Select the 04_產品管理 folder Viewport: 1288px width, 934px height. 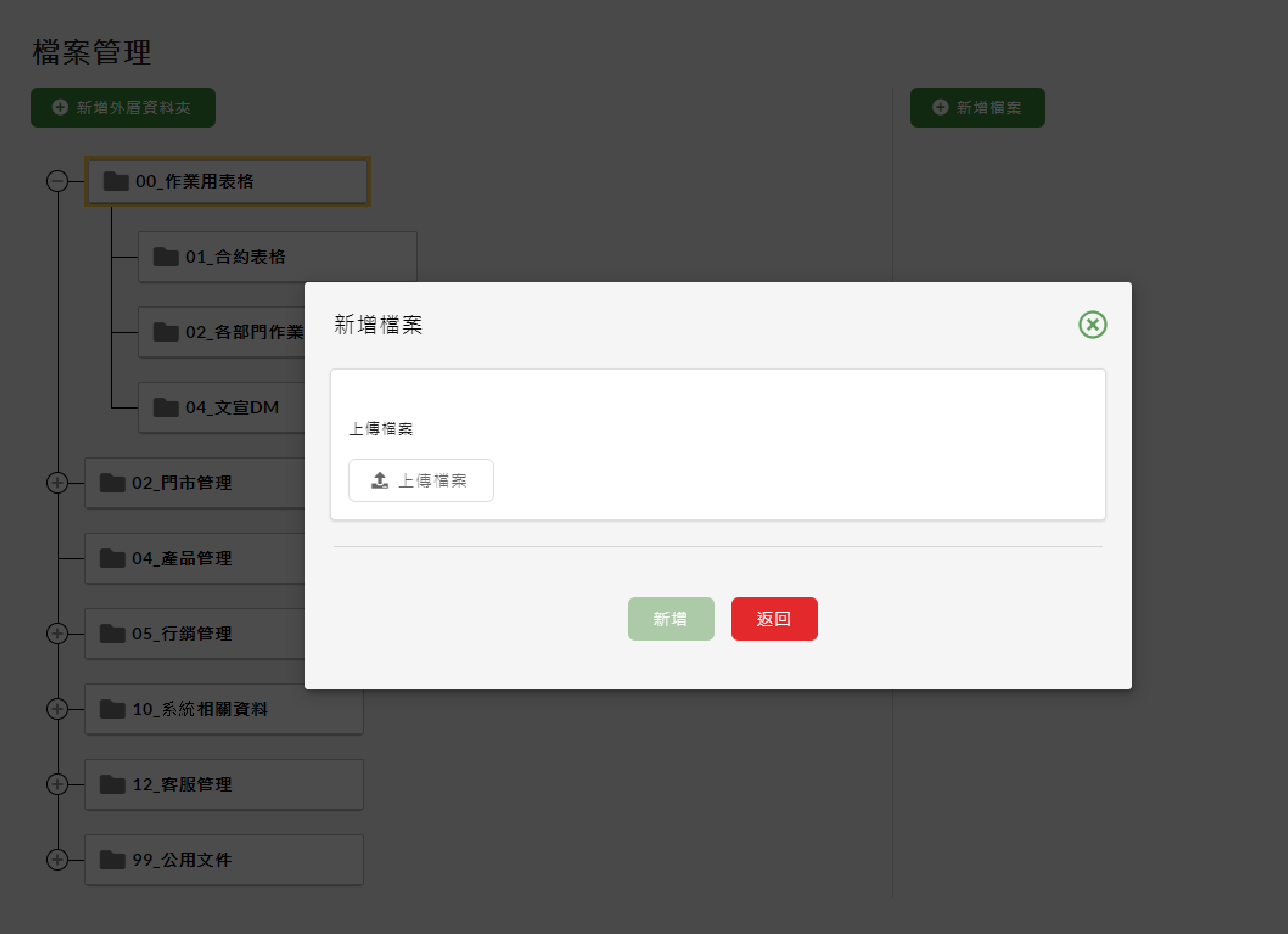(195, 558)
